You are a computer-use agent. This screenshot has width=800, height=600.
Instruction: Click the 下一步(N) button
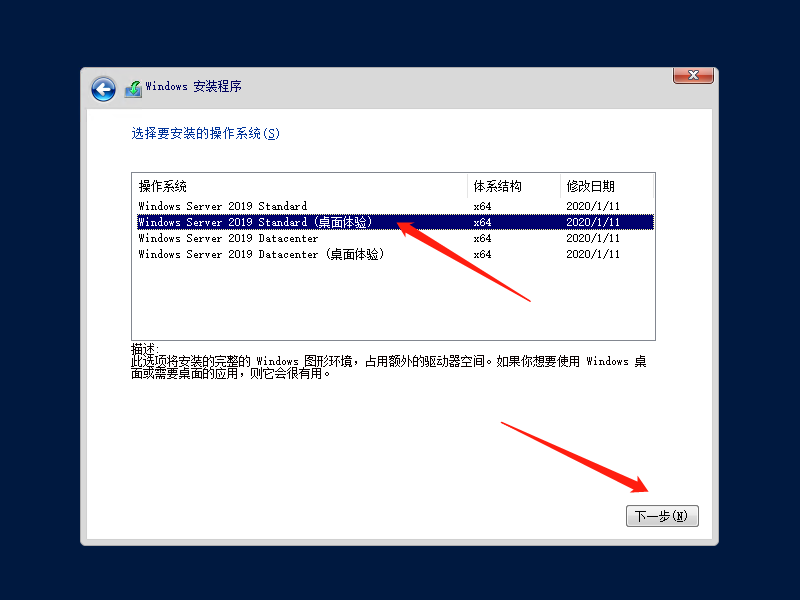[x=662, y=516]
